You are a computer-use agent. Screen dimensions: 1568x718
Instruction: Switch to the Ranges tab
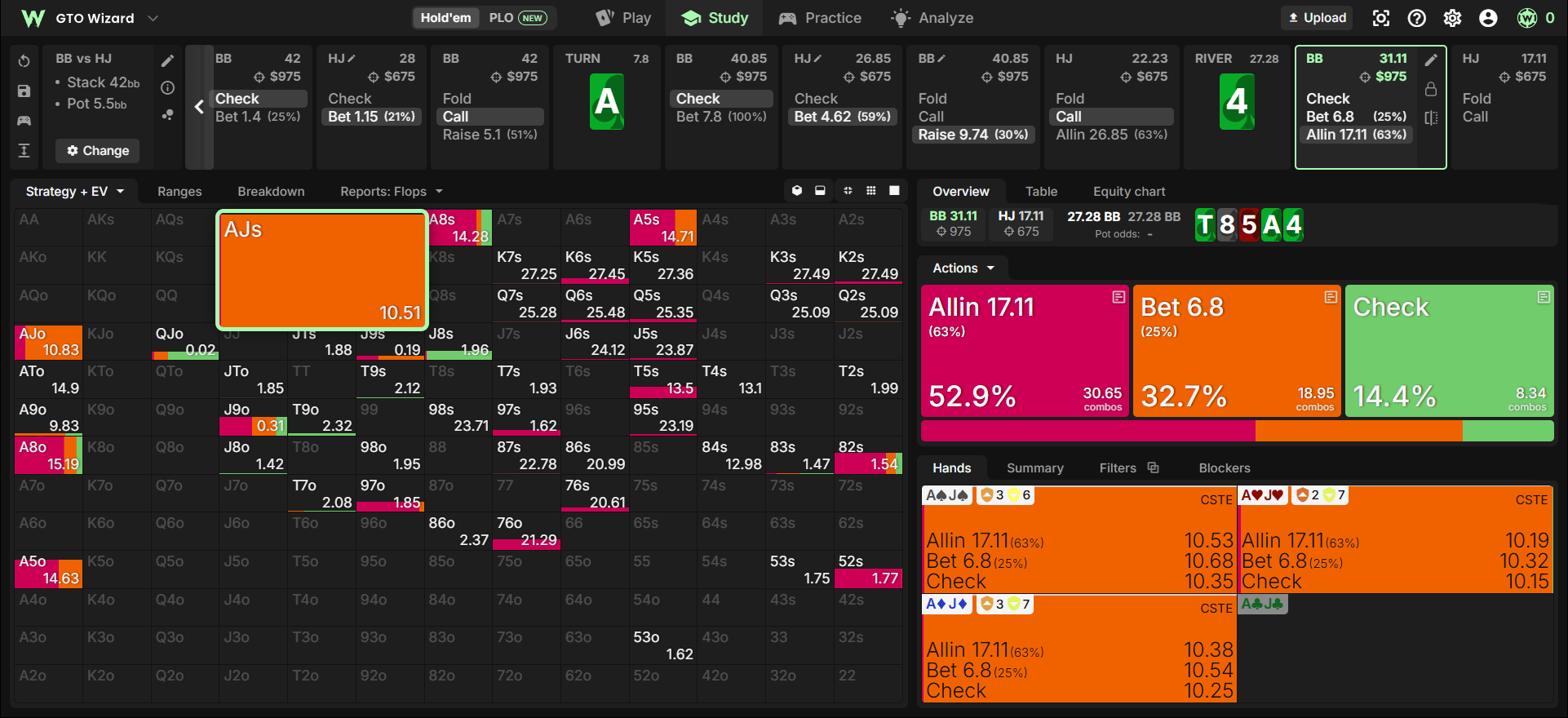(179, 192)
